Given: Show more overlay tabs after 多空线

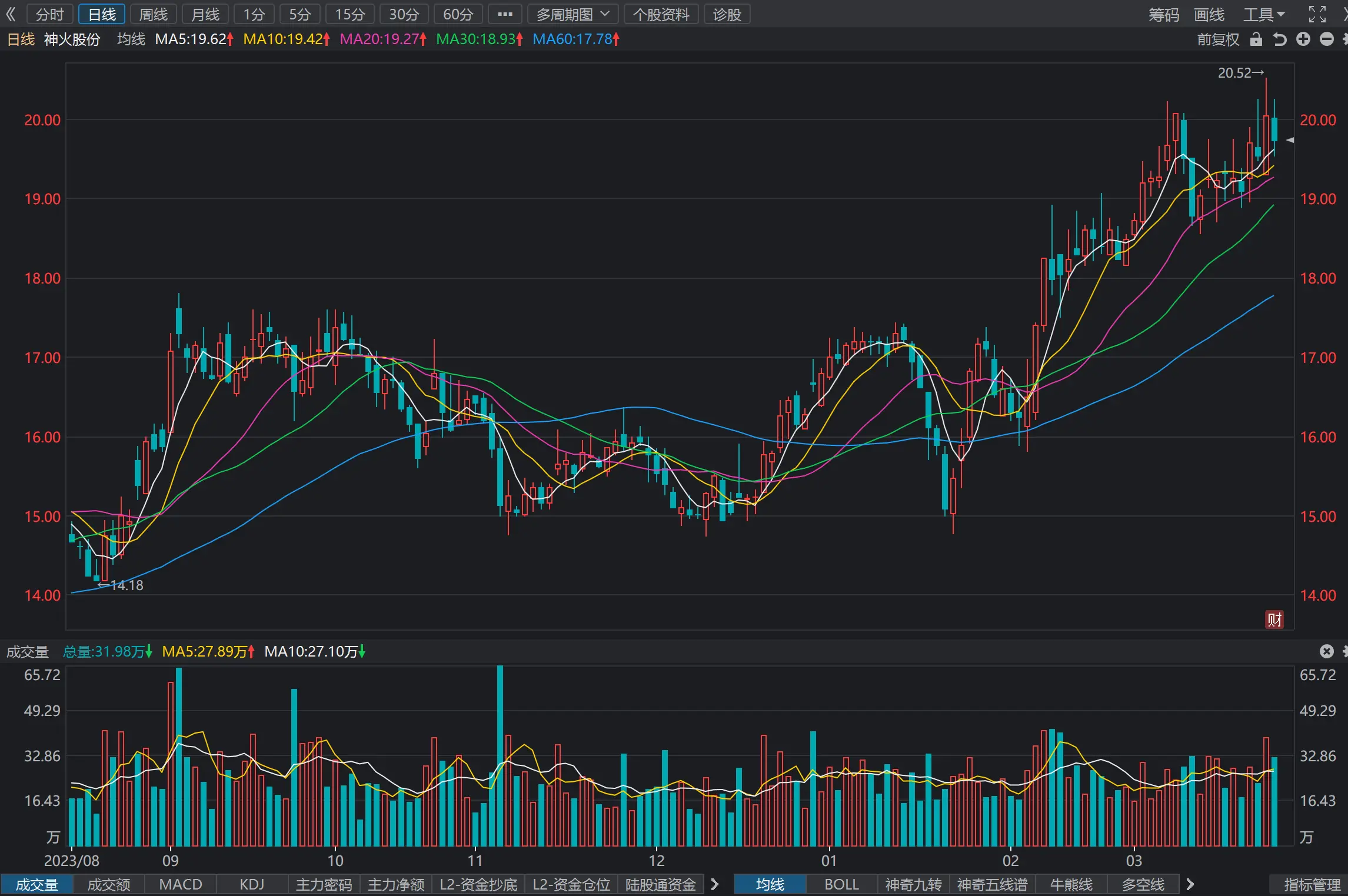Looking at the screenshot, I should (1190, 884).
